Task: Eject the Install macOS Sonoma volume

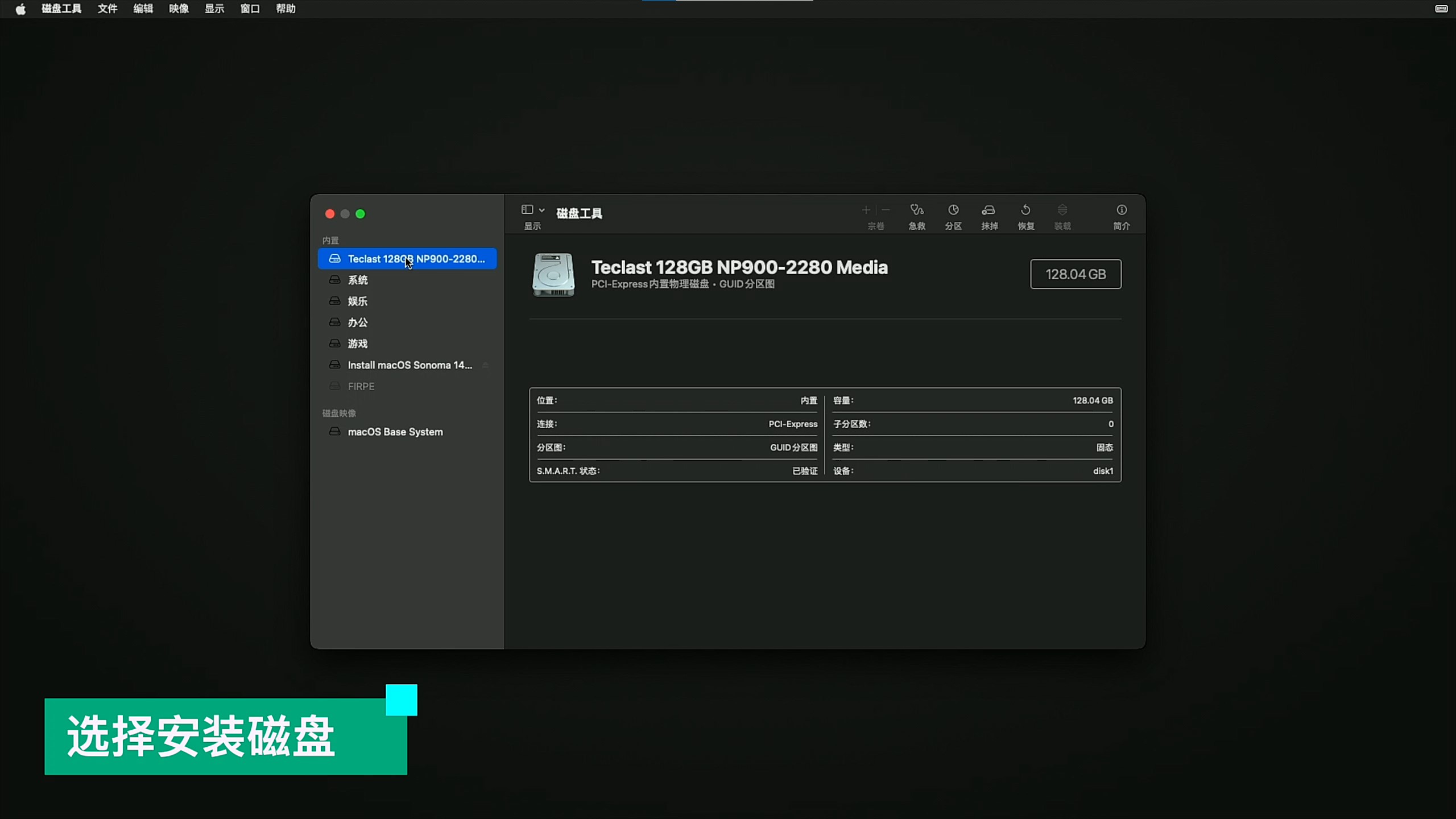Action: [486, 365]
